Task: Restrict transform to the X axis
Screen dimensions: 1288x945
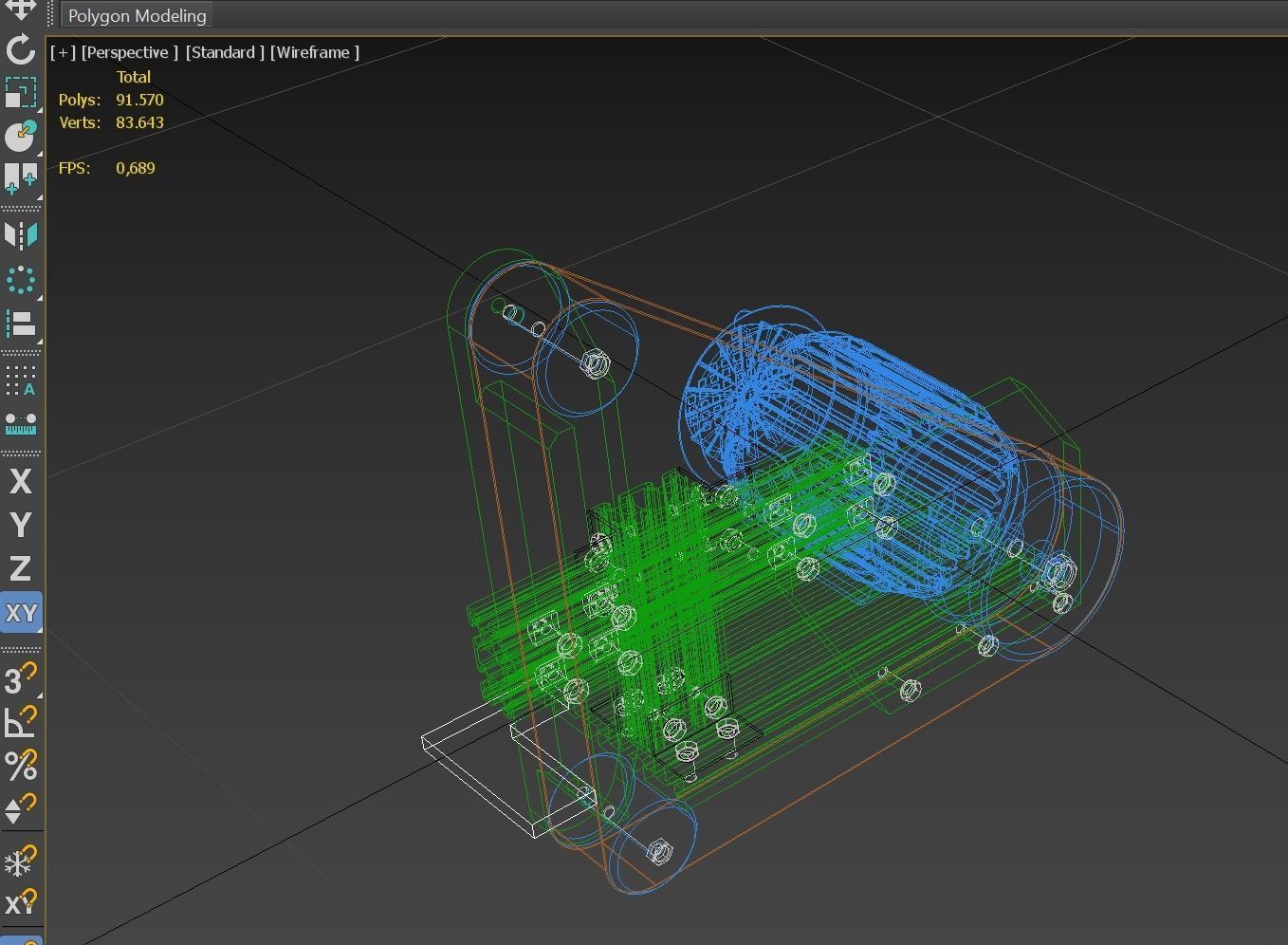Action: pos(20,481)
